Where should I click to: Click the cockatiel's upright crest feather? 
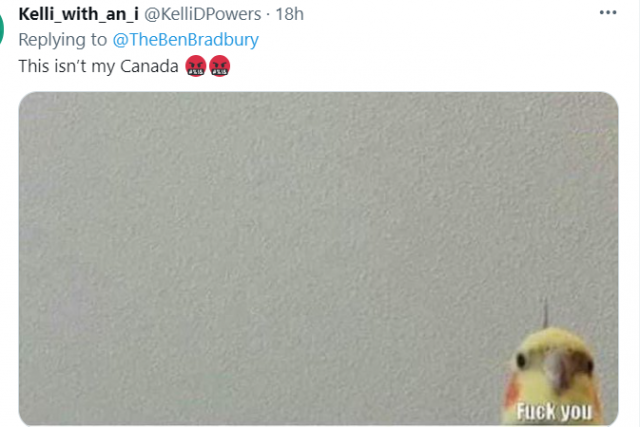tap(546, 313)
